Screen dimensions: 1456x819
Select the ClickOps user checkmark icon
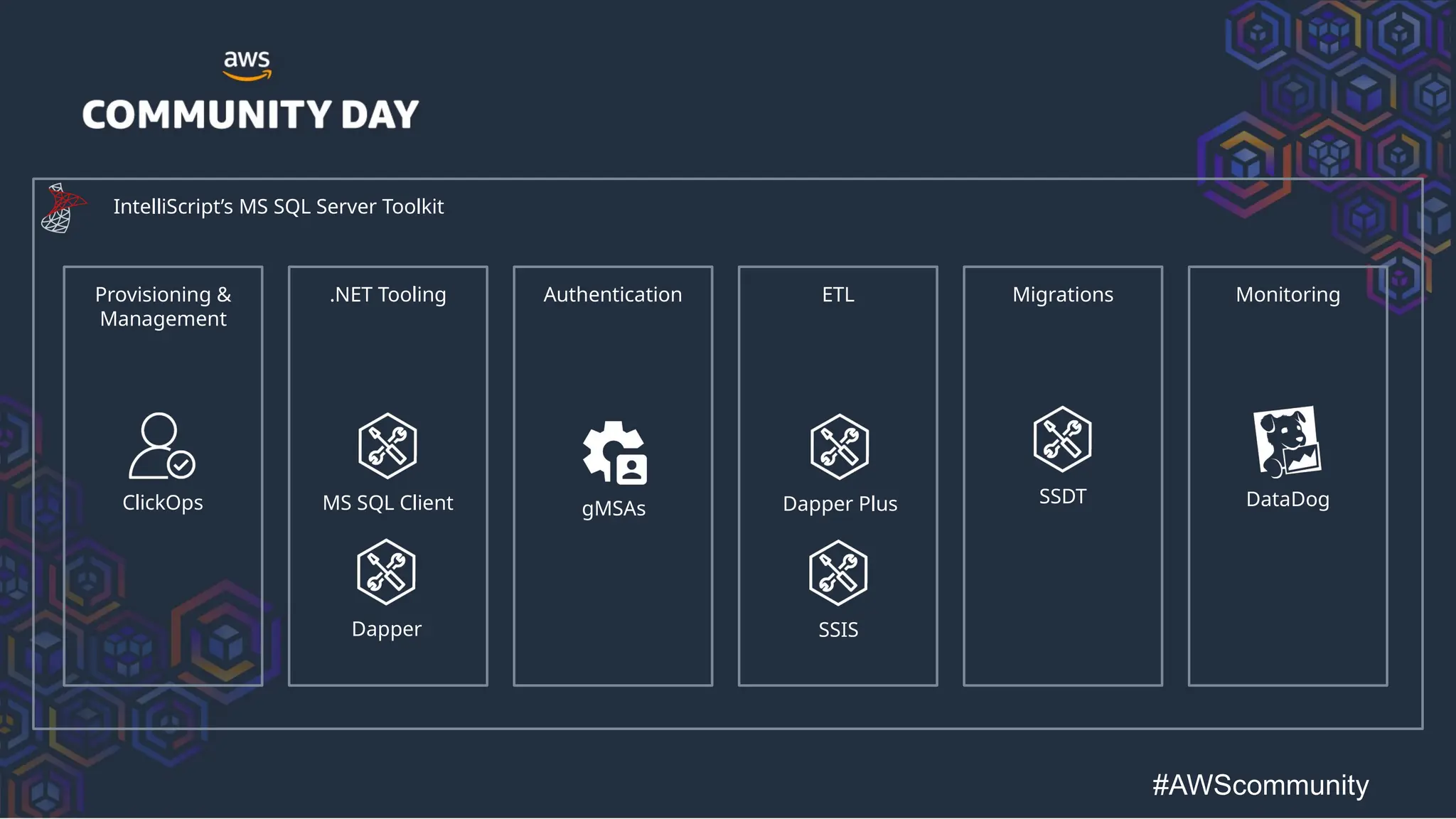(162, 446)
